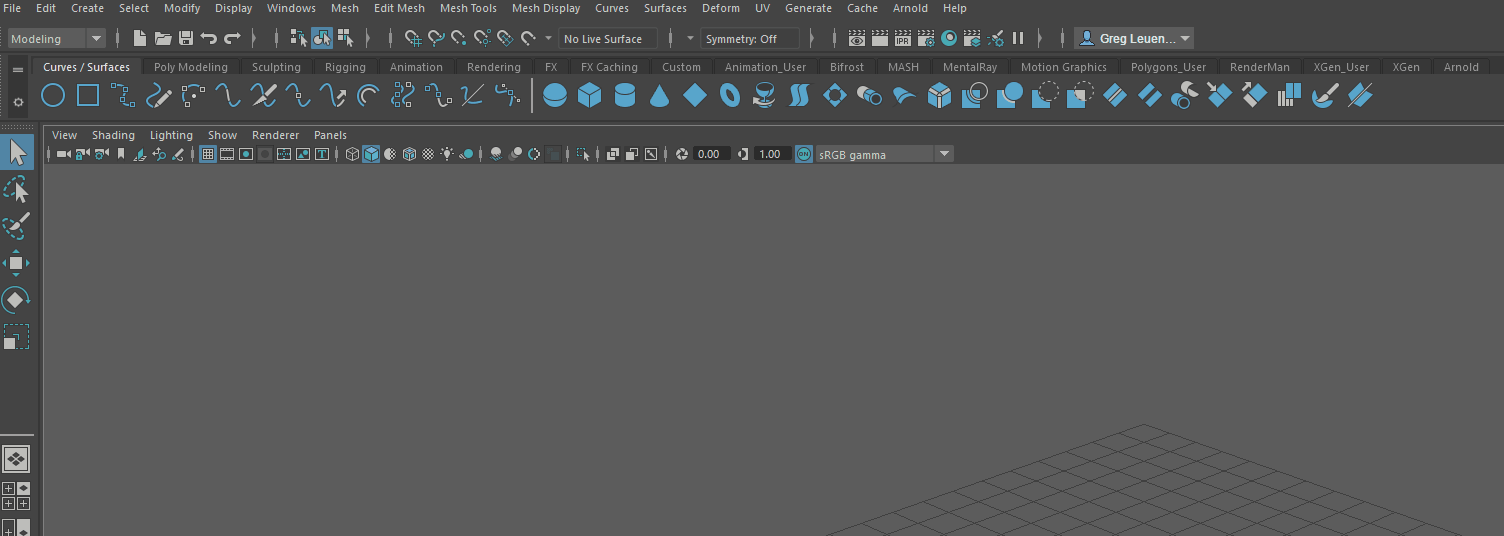The image size is (1504, 536).
Task: Open the Modeling menu set dropdown
Action: coord(56,39)
